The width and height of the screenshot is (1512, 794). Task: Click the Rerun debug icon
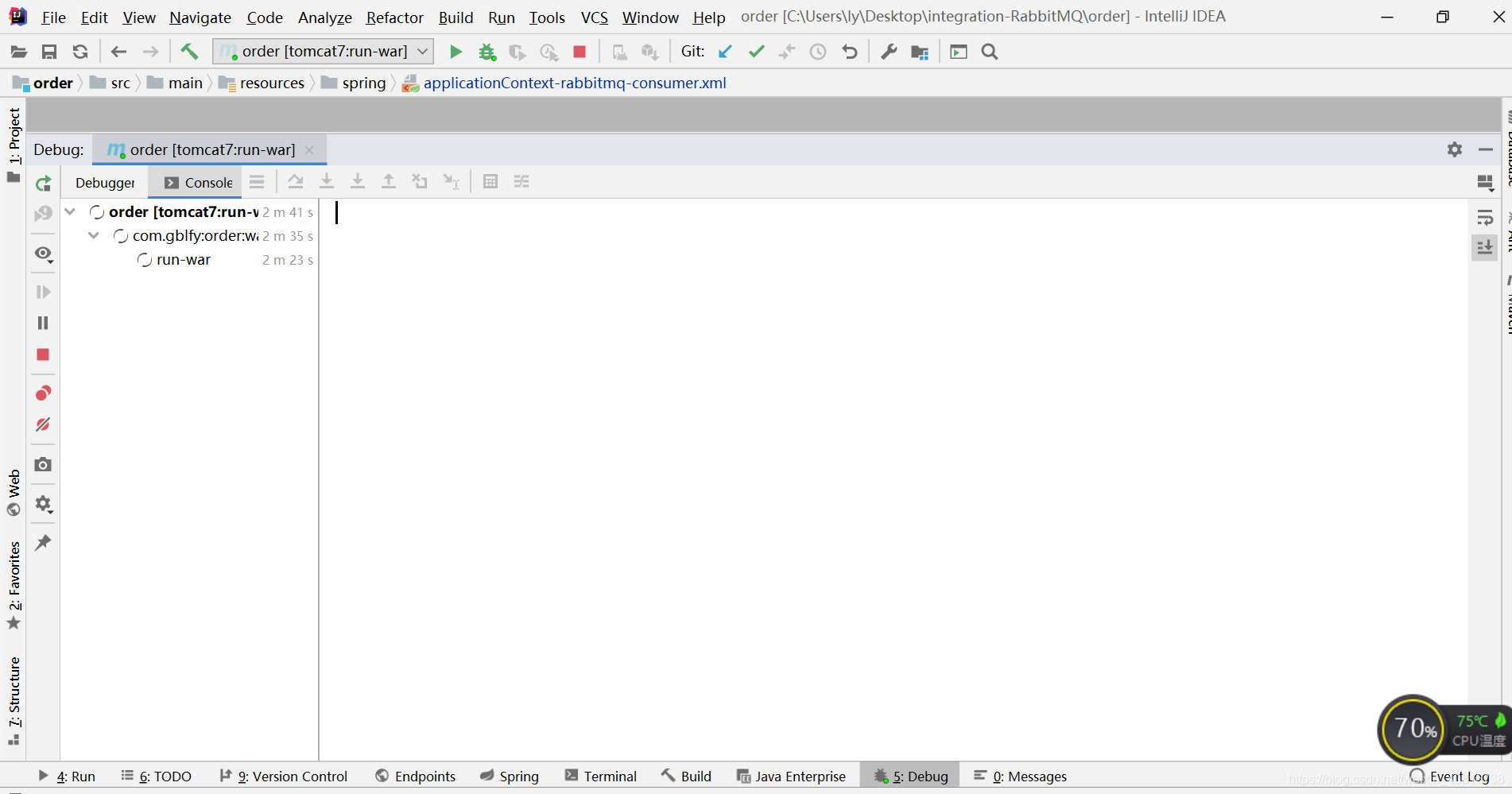click(x=43, y=184)
